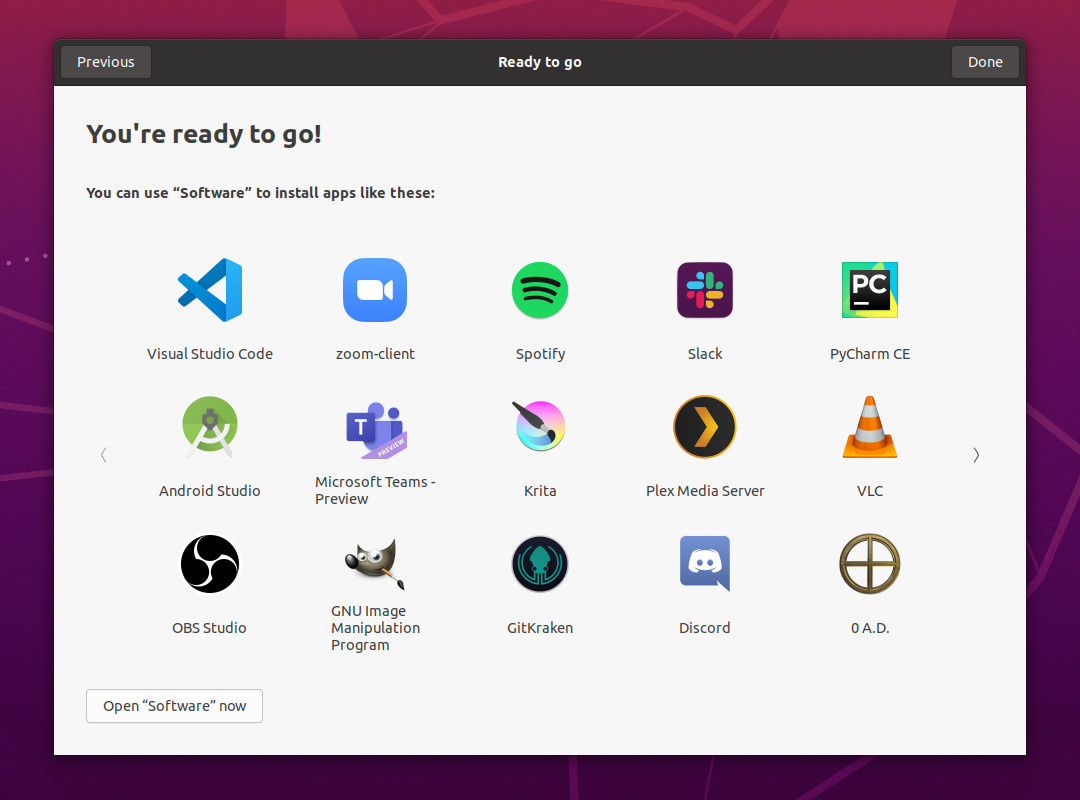Select the "GitKraken" text label
The width and height of the screenshot is (1080, 800).
click(x=540, y=628)
